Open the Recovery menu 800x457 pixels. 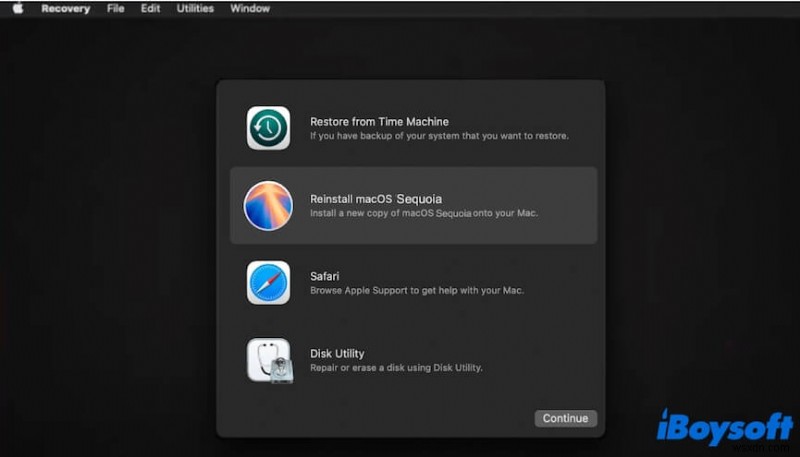point(66,9)
